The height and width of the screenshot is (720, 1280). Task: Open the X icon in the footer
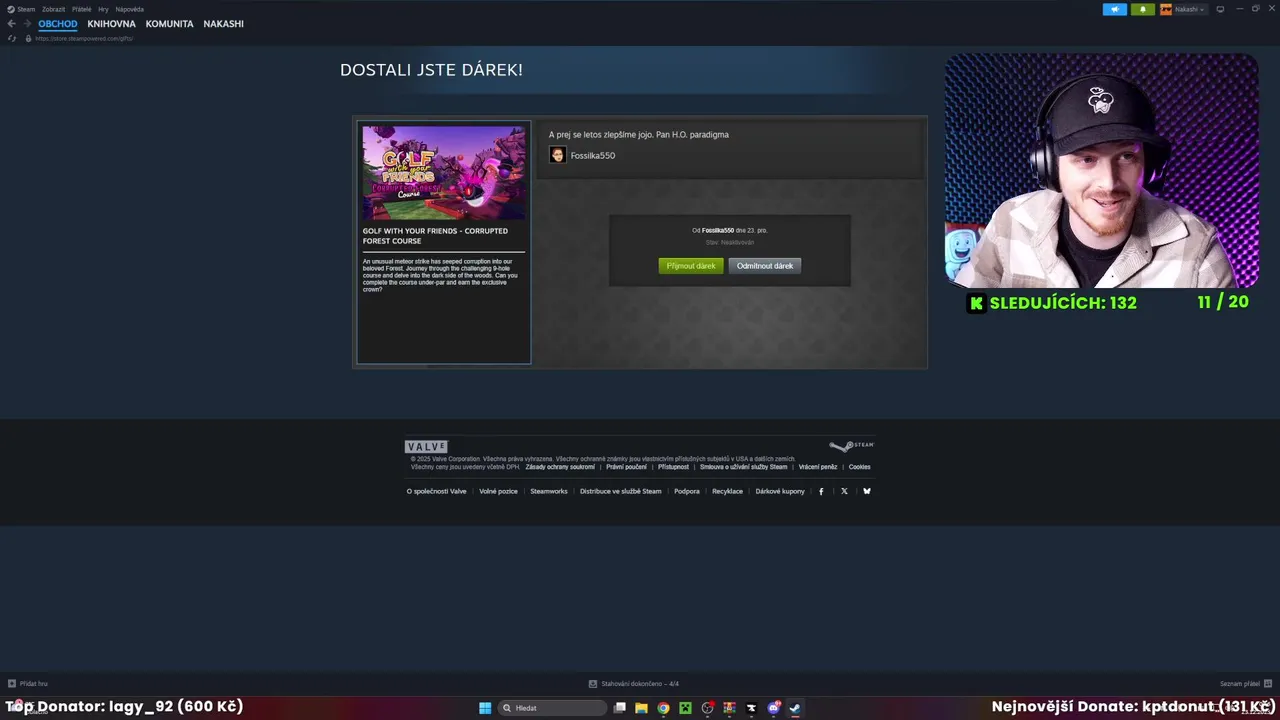coord(844,491)
